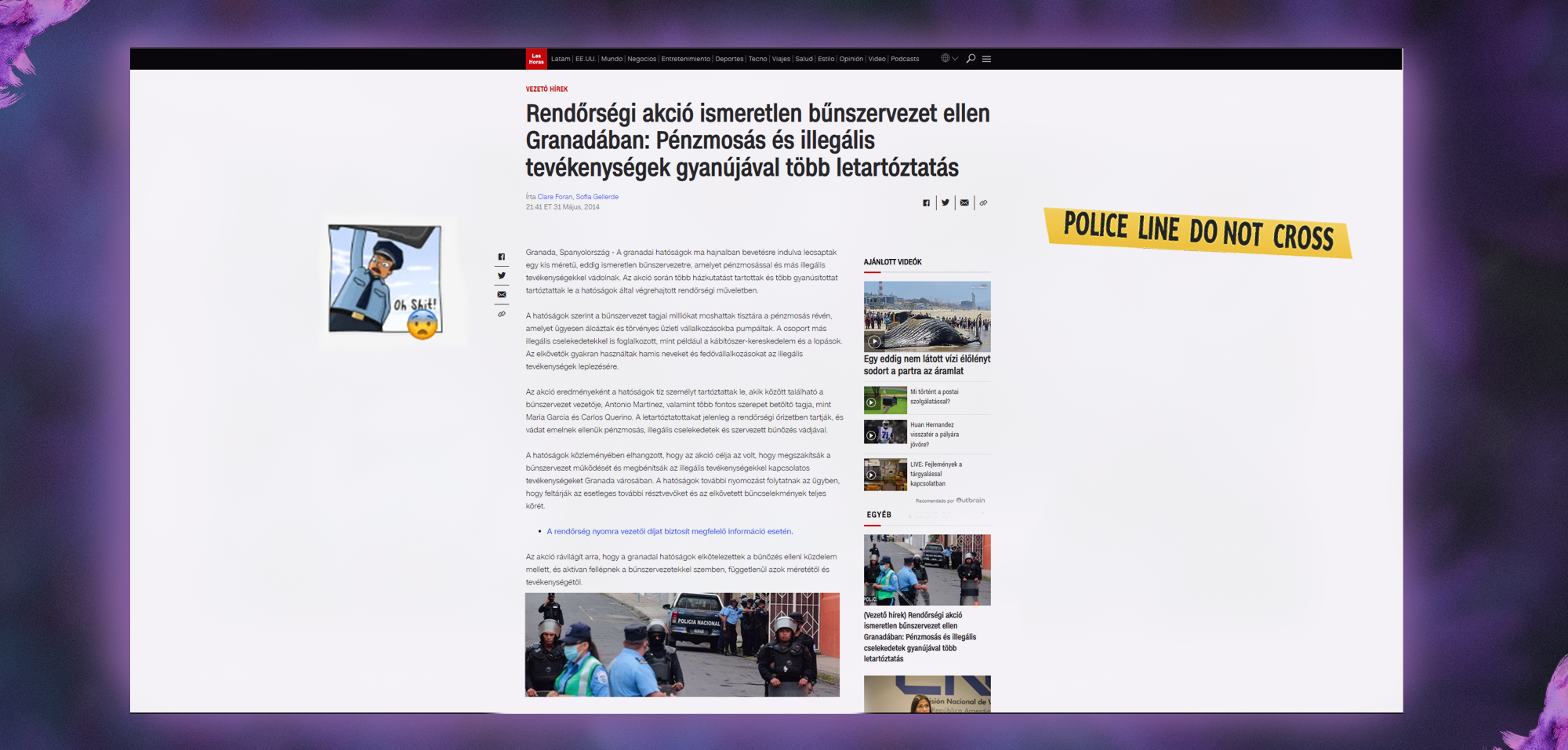Follow the police reward info link
The width and height of the screenshot is (1568, 750).
670,532
